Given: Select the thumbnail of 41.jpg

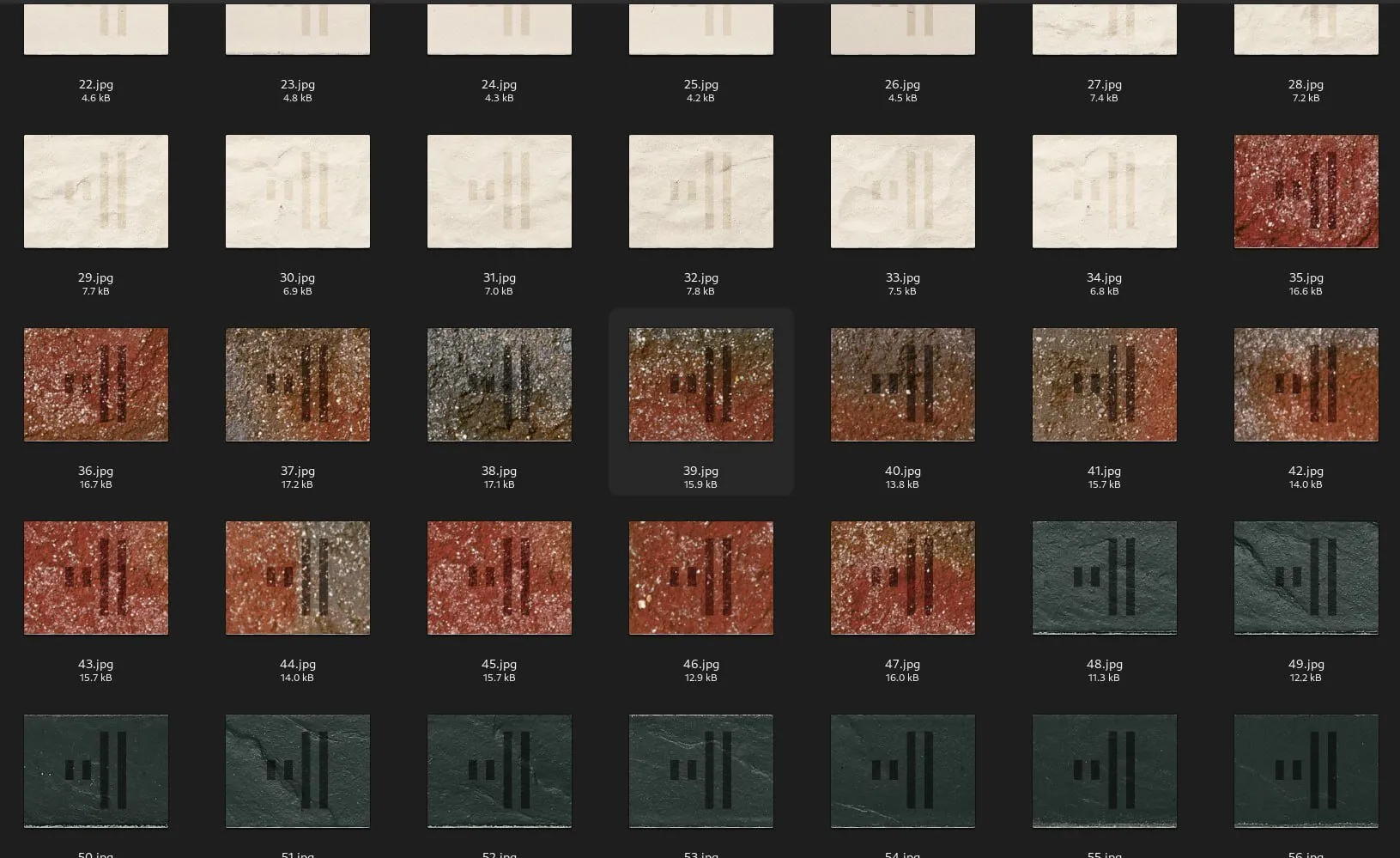Looking at the screenshot, I should pyautogui.click(x=1105, y=385).
